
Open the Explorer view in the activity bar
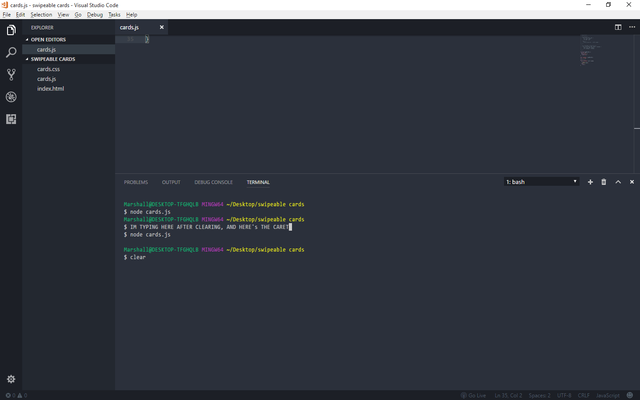click(x=11, y=30)
